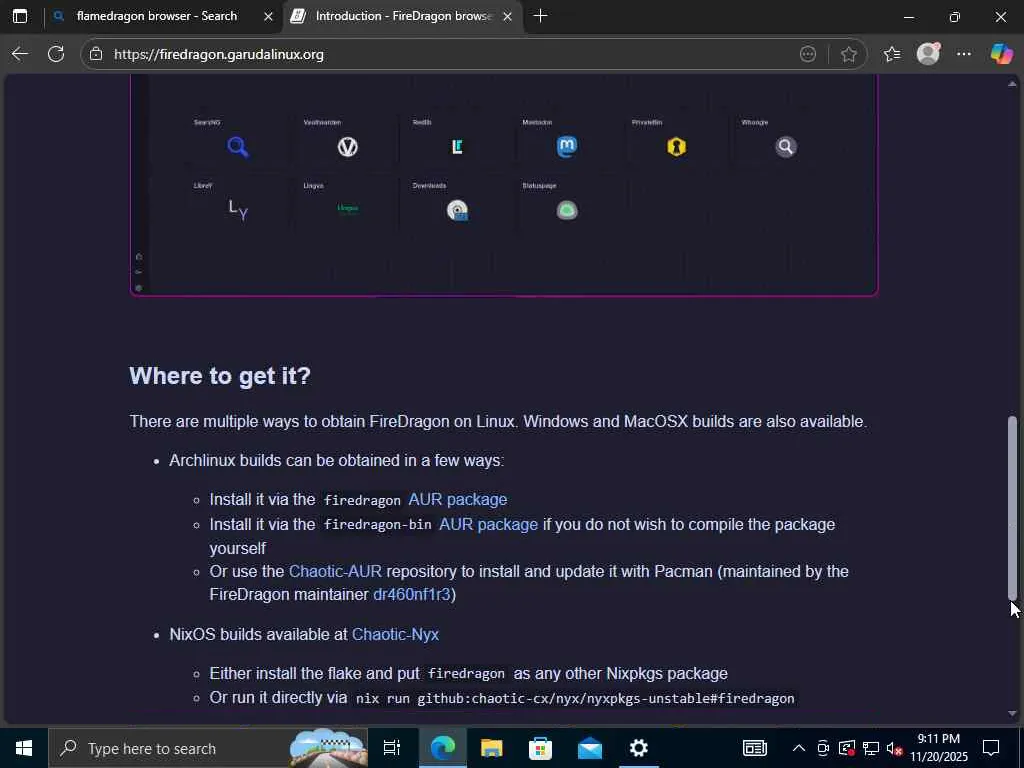Open Settings and more ellipsis menu

point(964,54)
